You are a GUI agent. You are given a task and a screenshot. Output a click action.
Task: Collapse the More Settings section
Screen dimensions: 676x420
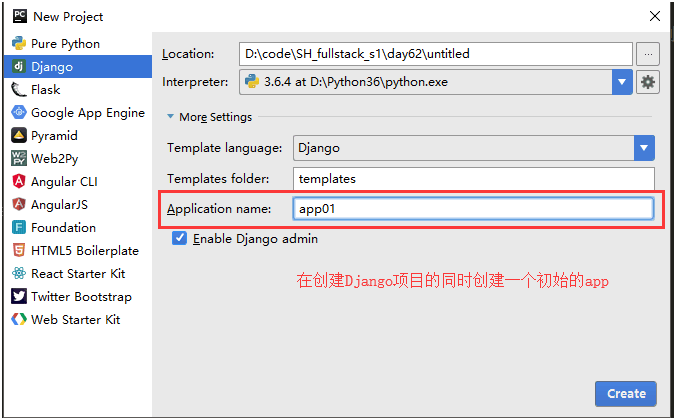[171, 116]
